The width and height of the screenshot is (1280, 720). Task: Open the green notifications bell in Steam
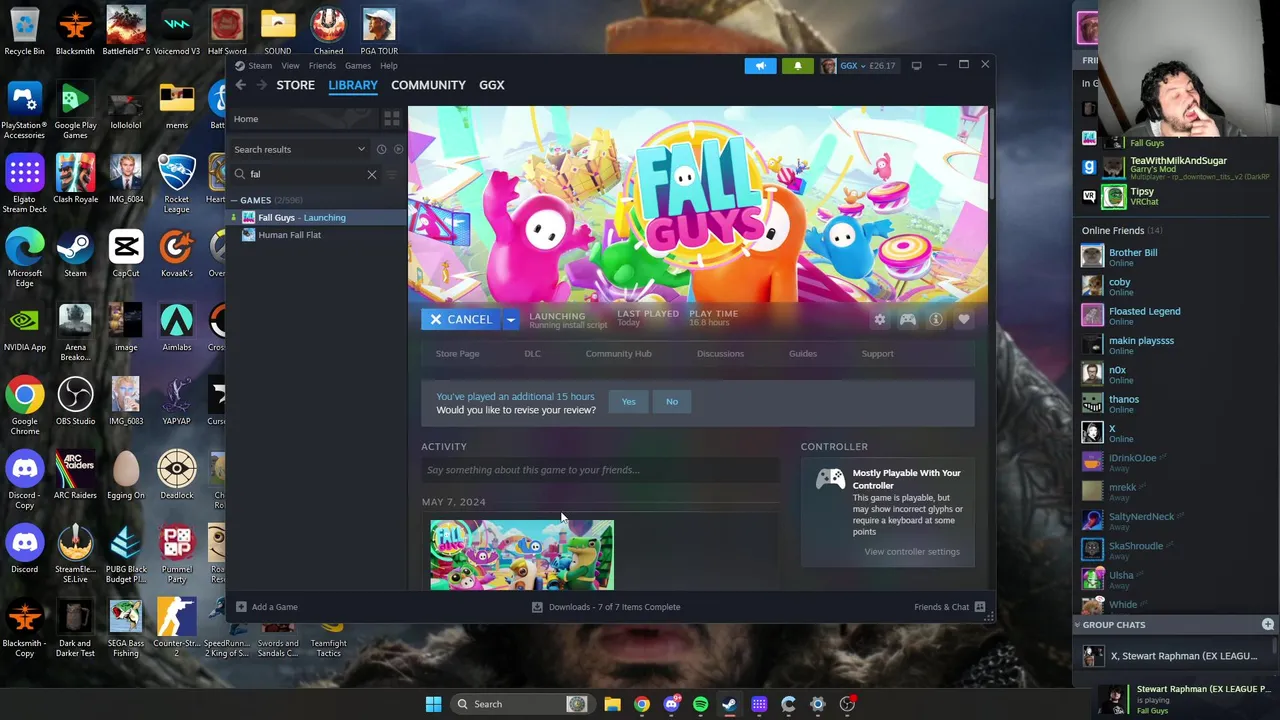[x=797, y=66]
